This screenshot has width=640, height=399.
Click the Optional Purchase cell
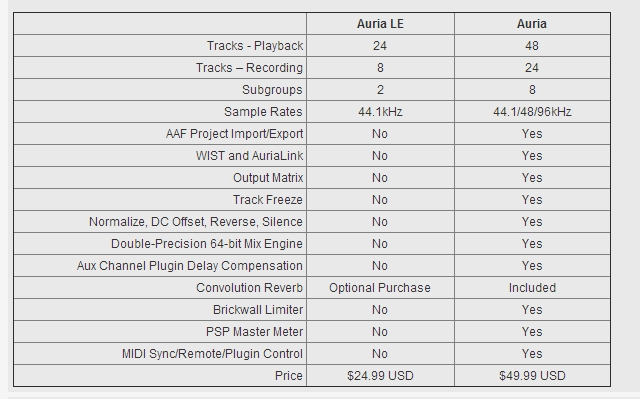[x=380, y=288]
